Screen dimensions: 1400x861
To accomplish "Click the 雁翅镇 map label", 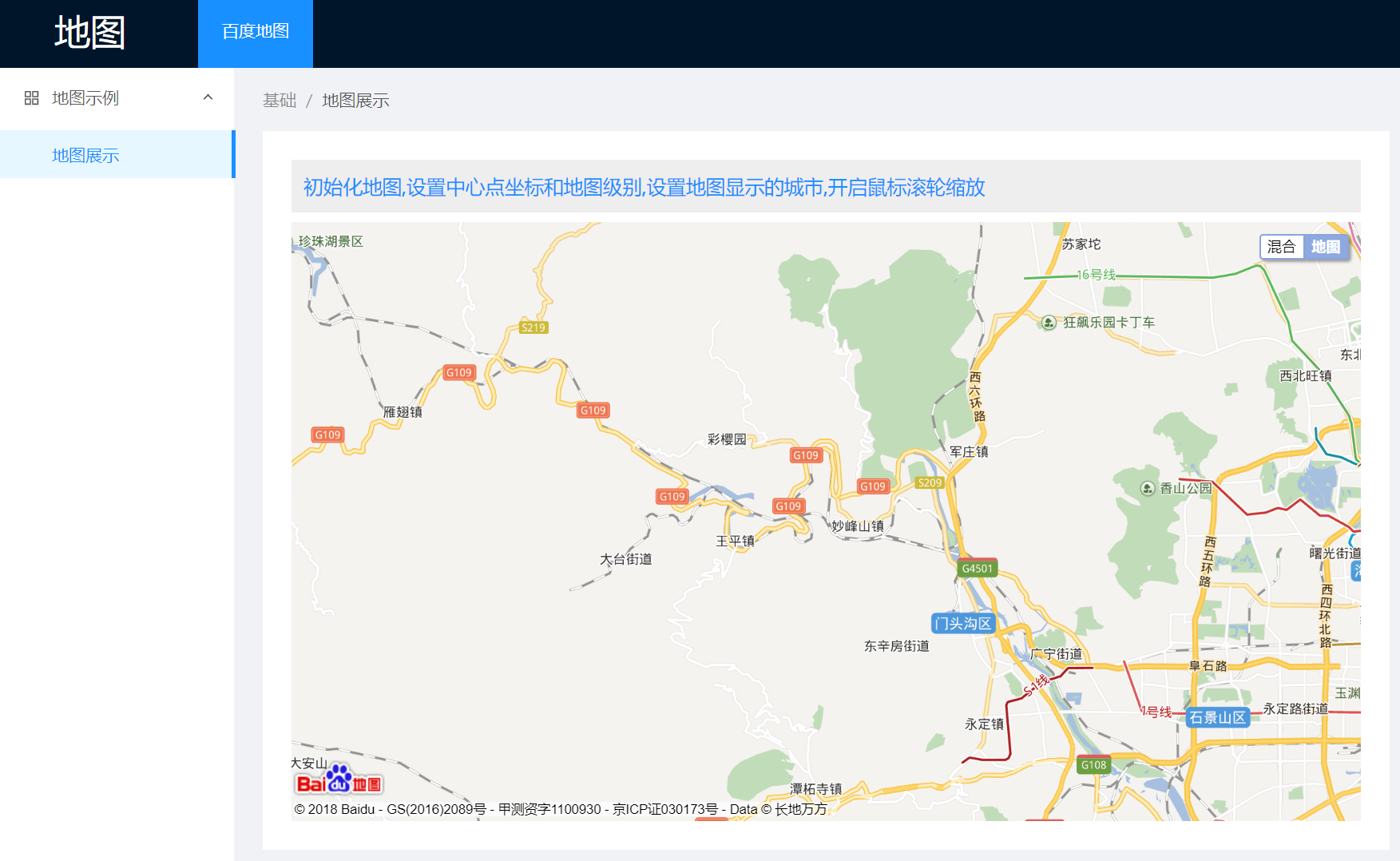I will 403,412.
